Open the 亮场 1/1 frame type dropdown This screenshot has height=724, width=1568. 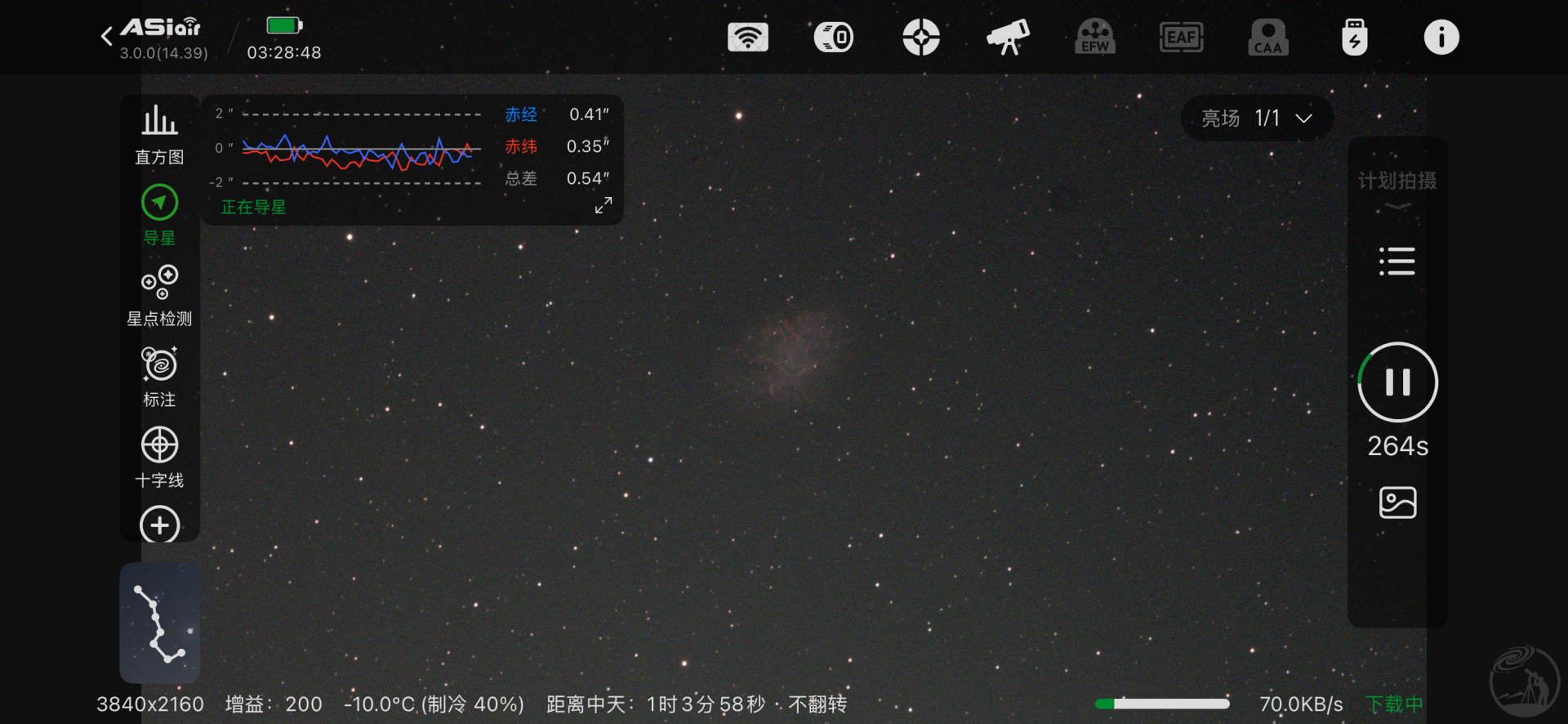pyautogui.click(x=1257, y=118)
